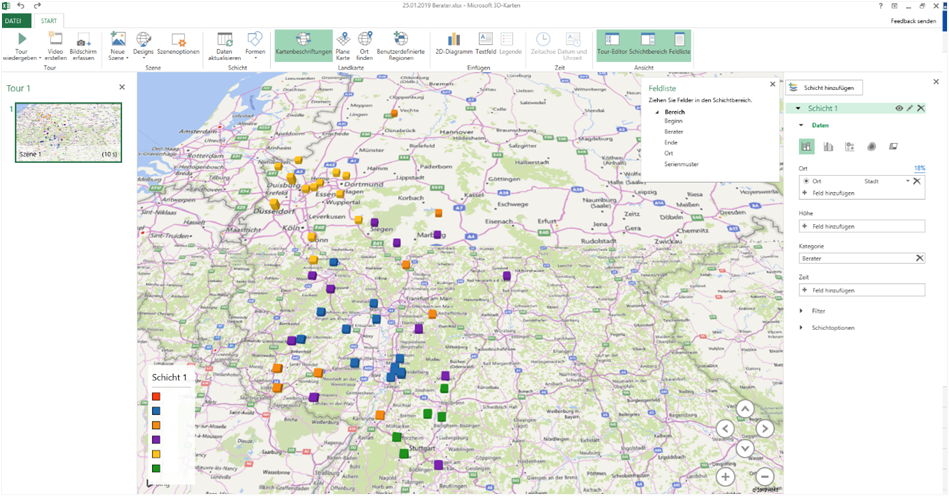Select the START ribbon tab
This screenshot has height=496, width=949.
click(49, 21)
